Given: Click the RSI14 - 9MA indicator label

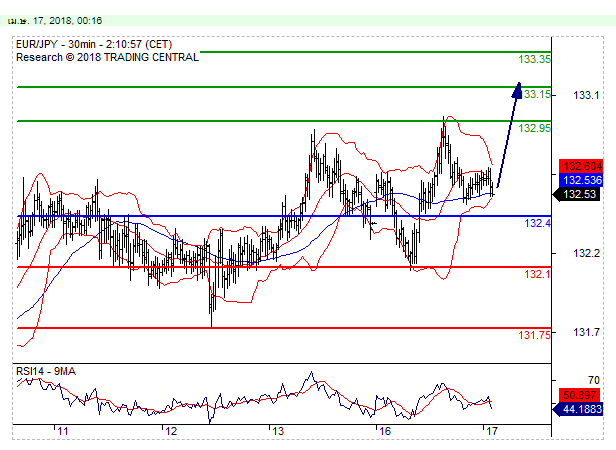Looking at the screenshot, I should click(46, 371).
